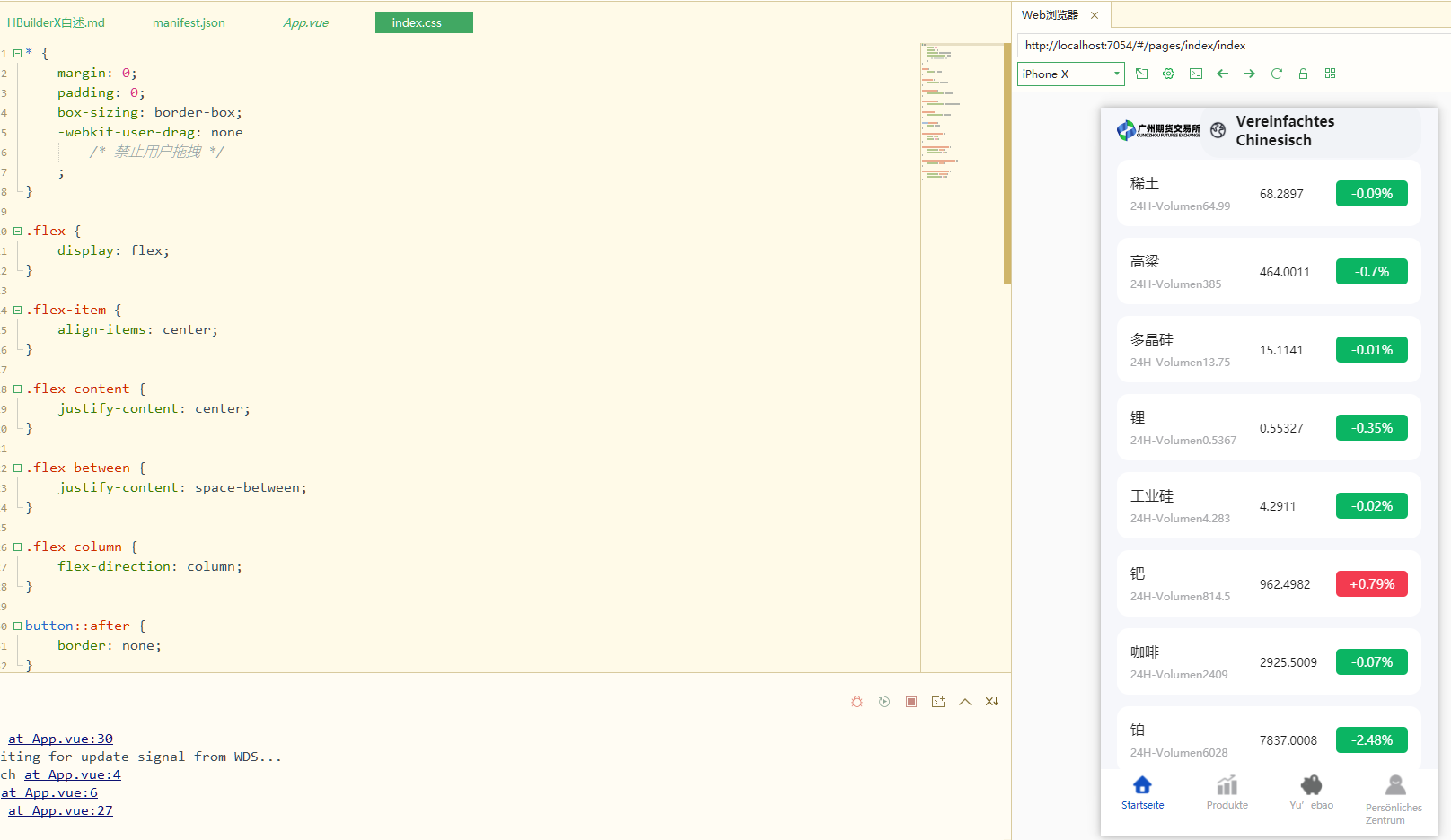Viewport: 1451px width, 840px height.
Task: Open the browser devtools console icon
Action: point(1196,74)
